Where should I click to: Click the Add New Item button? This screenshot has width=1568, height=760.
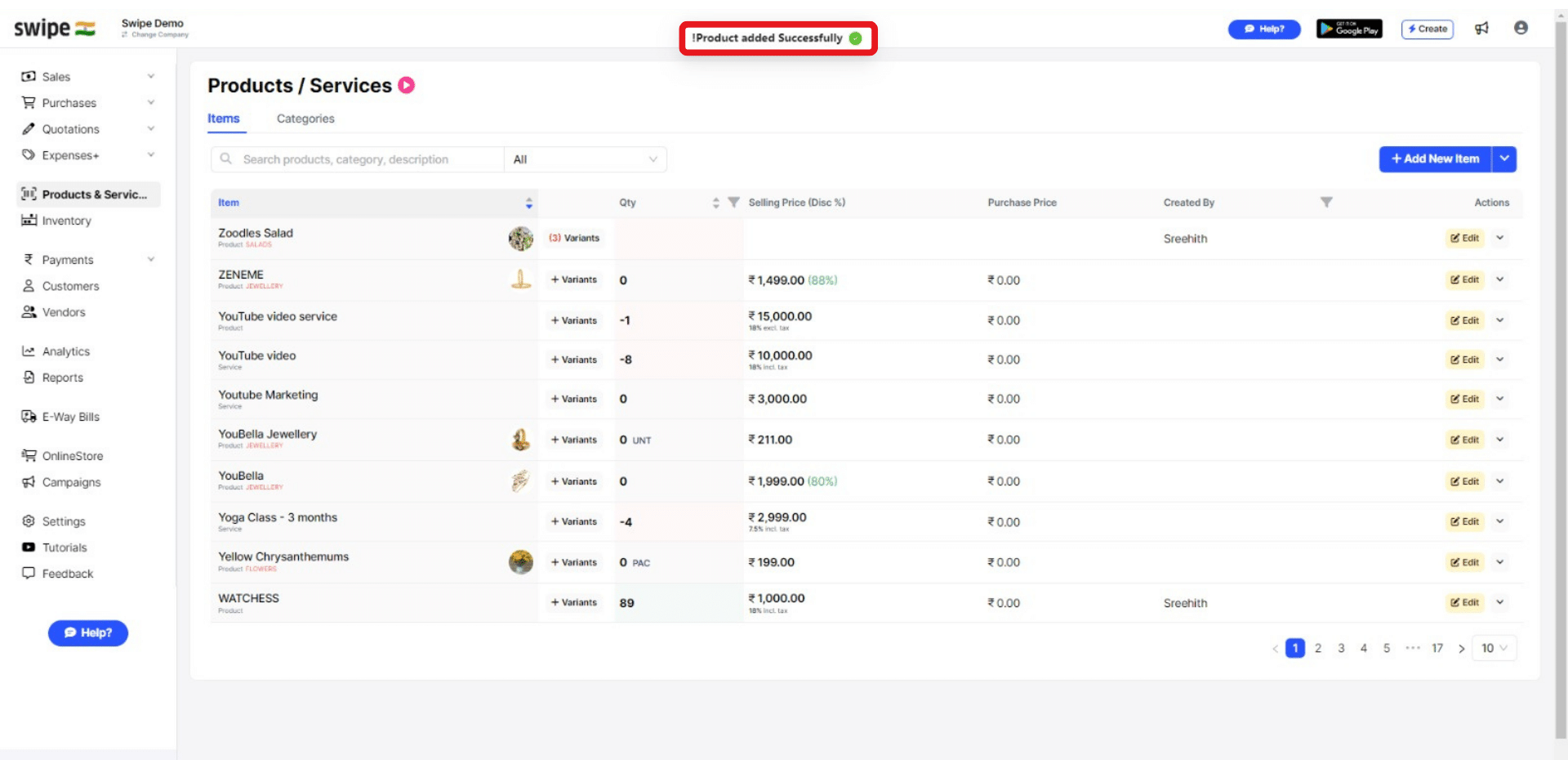[x=1435, y=159]
